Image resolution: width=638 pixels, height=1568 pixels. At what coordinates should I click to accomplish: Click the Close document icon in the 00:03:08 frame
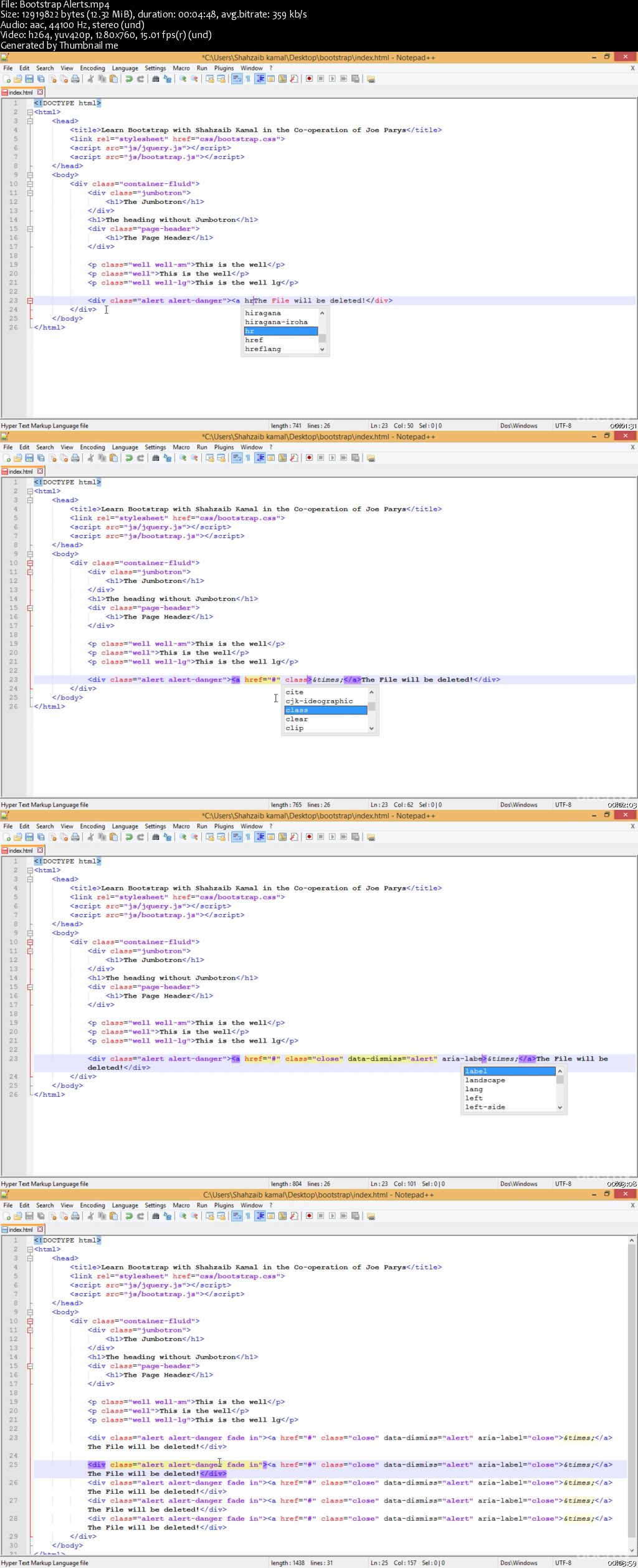53,837
